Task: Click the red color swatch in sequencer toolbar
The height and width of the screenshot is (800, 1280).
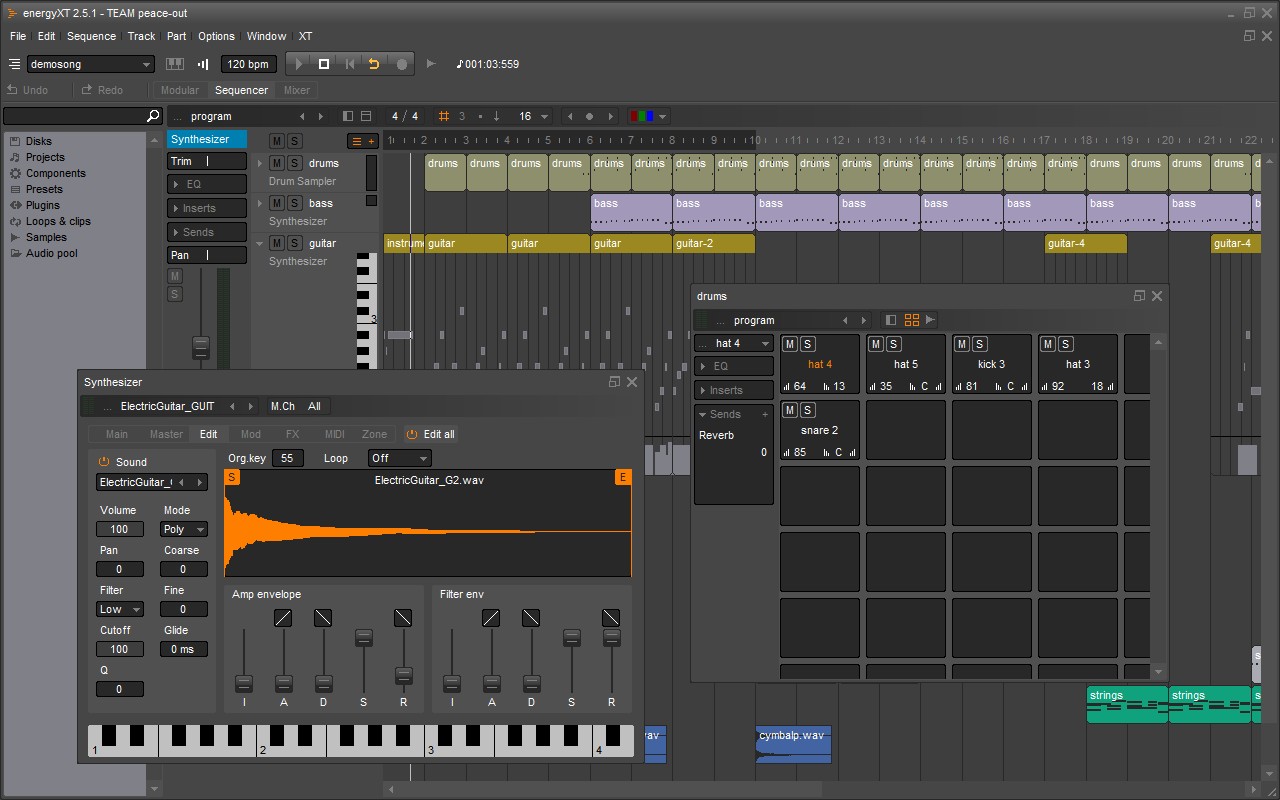Action: [x=634, y=116]
